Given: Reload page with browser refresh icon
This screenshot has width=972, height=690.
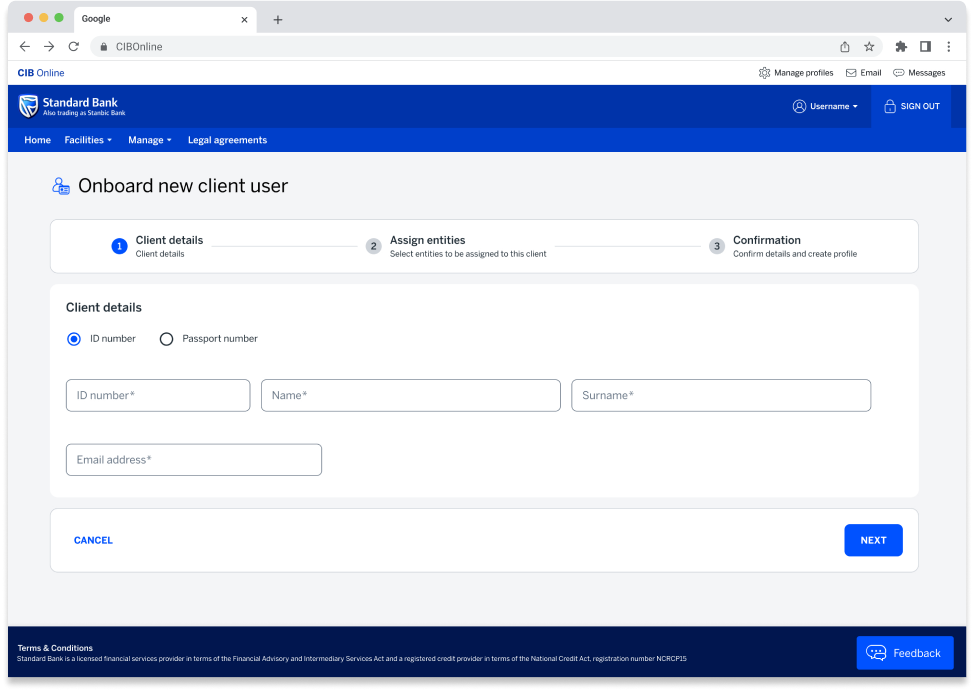Looking at the screenshot, I should click(x=73, y=47).
